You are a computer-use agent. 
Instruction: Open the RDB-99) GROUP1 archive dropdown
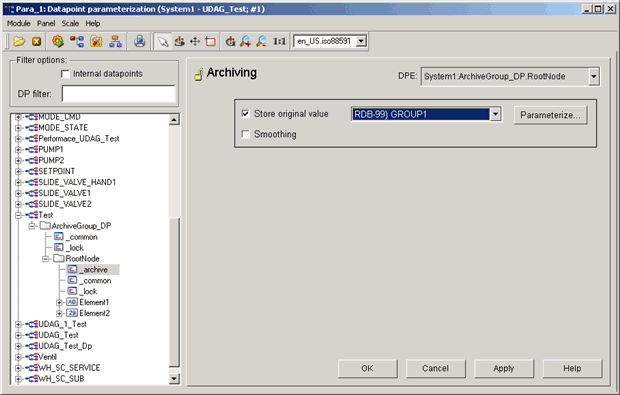[x=495, y=114]
